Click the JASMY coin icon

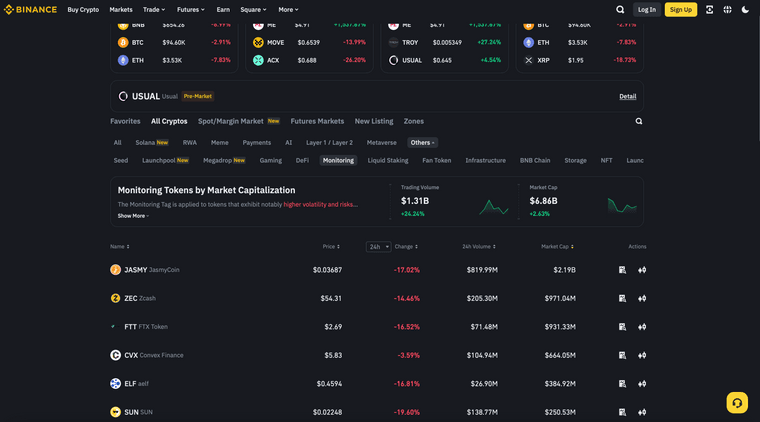(115, 270)
